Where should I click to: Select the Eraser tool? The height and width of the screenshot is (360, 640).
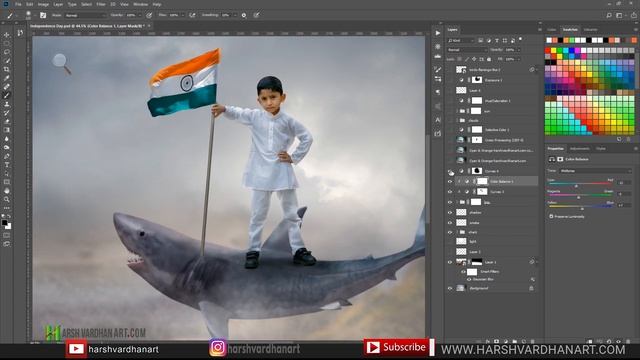[x=7, y=122]
